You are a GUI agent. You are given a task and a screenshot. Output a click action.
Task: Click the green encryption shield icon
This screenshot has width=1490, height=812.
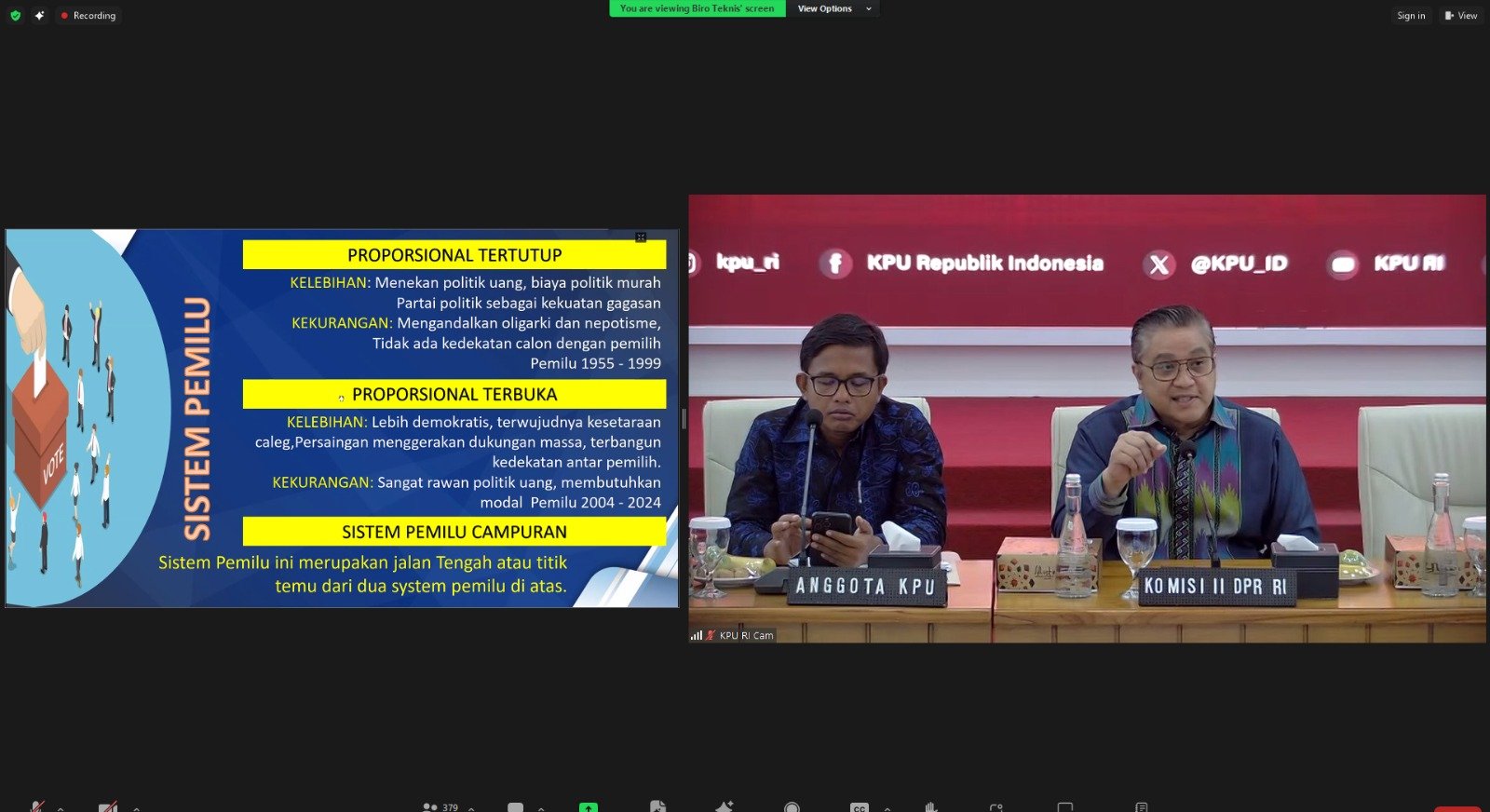click(15, 16)
